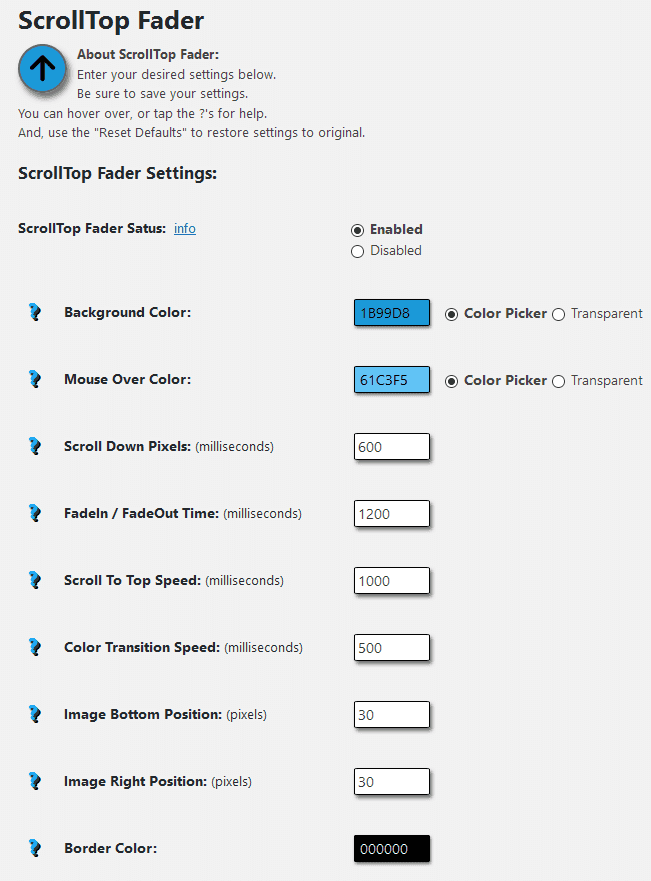Select Color Picker for Mouse Over Color
Screen dimensions: 651x881
452,382
